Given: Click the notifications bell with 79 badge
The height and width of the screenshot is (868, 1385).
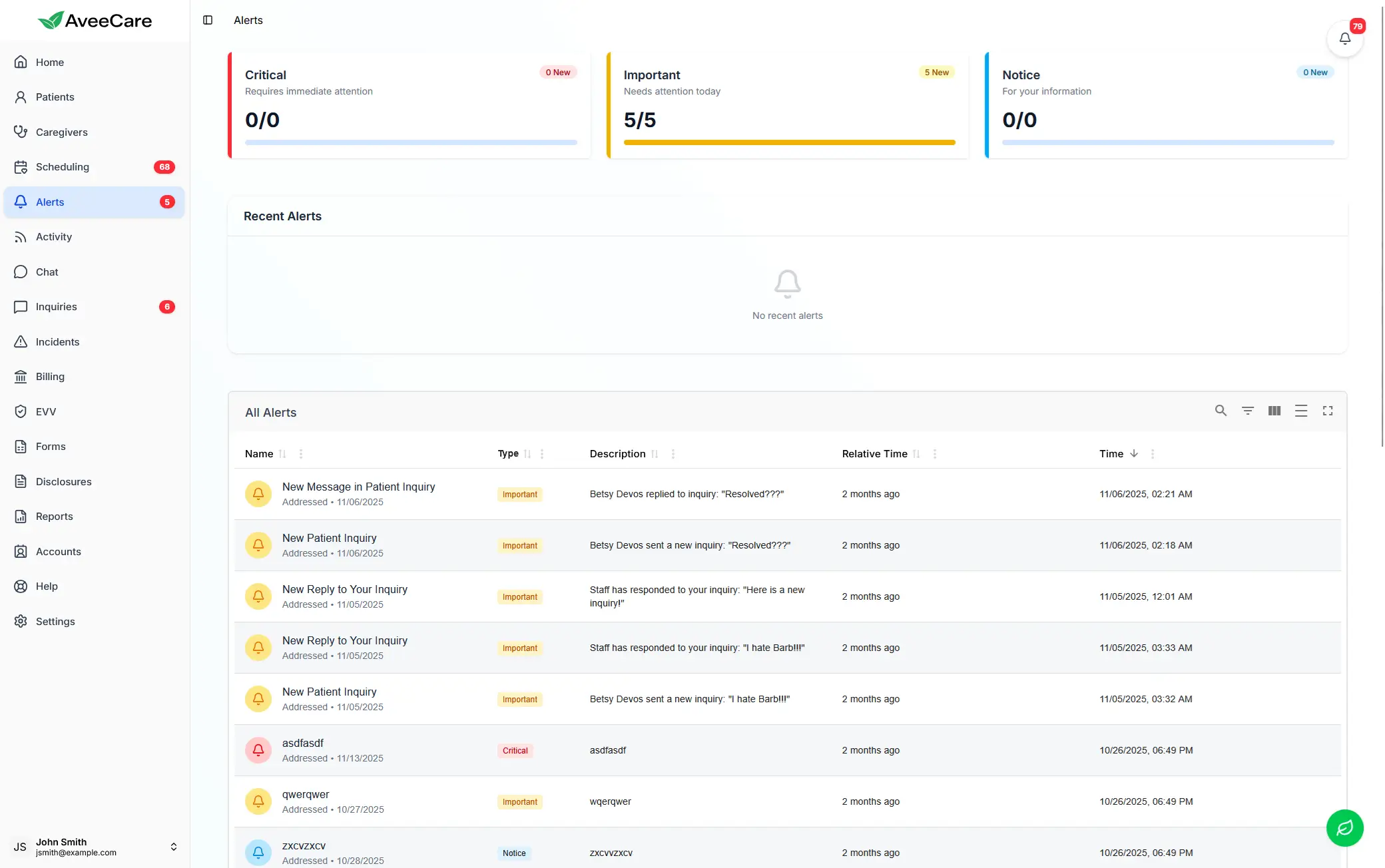Looking at the screenshot, I should (1344, 39).
